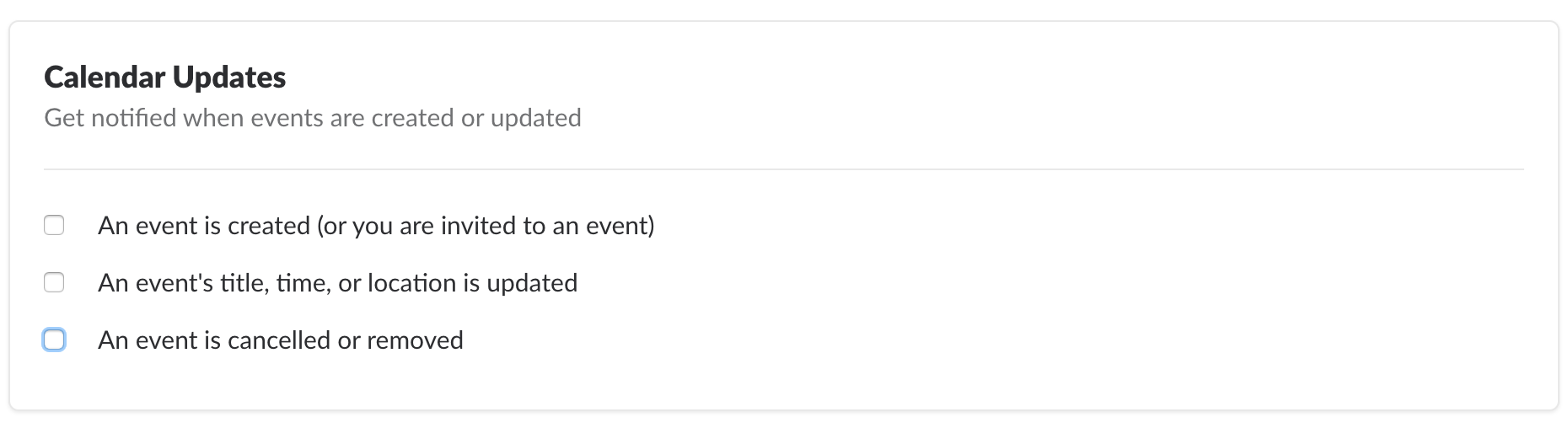Toggle notifications for event location updates
This screenshot has height=428, width=1568.
(54, 282)
